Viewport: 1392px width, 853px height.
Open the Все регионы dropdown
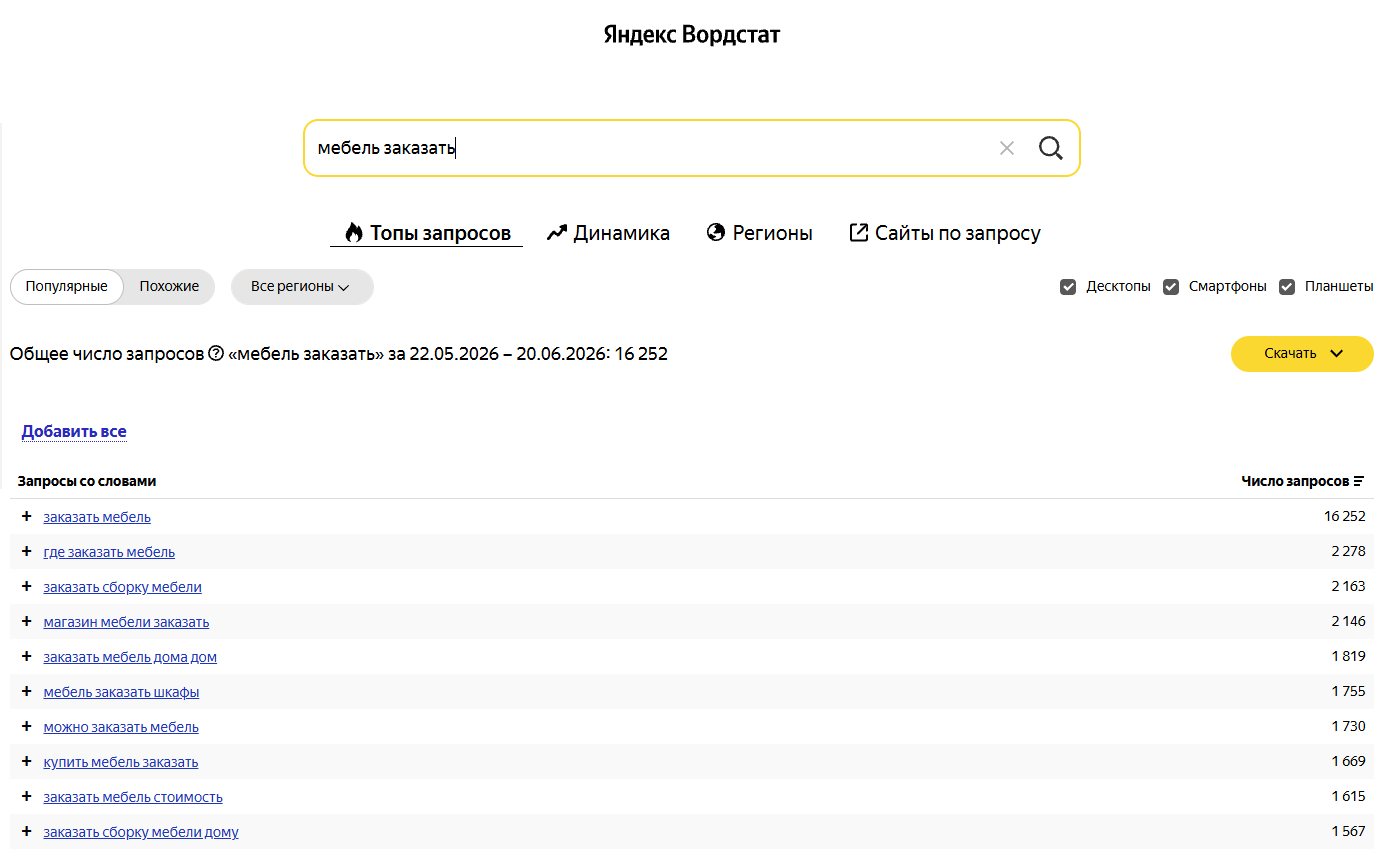(302, 286)
